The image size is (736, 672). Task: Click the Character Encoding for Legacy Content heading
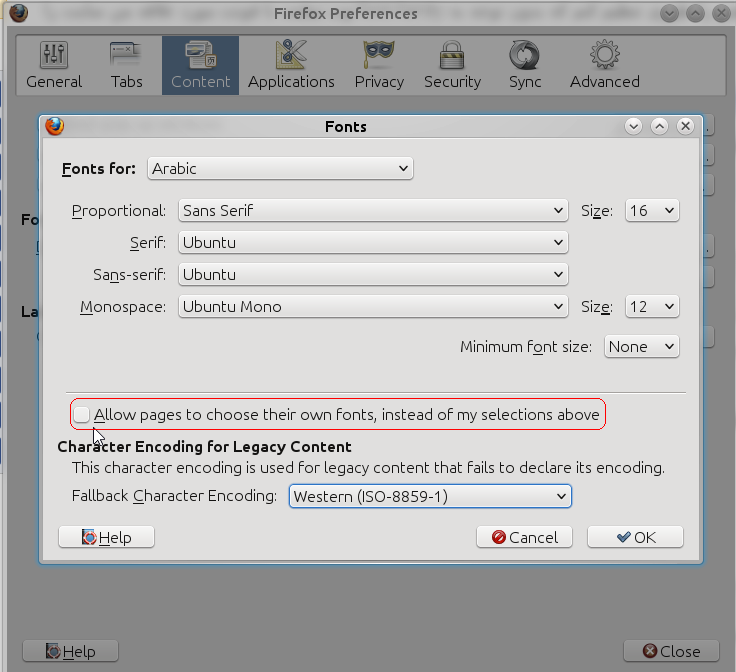coord(204,446)
